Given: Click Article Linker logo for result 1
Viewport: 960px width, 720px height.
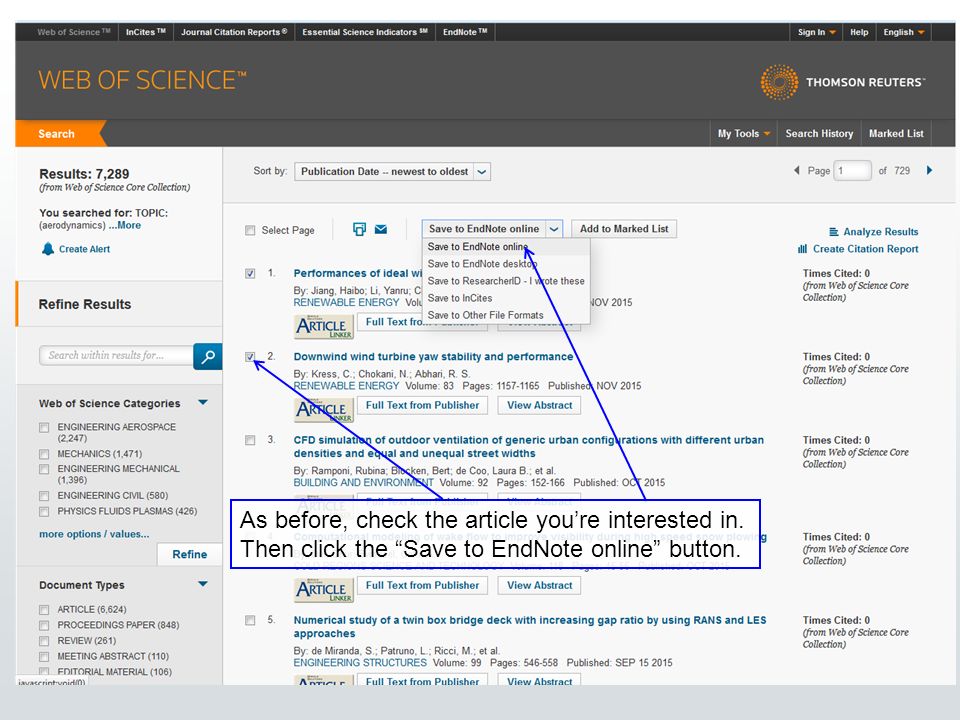Looking at the screenshot, I should coord(324,326).
